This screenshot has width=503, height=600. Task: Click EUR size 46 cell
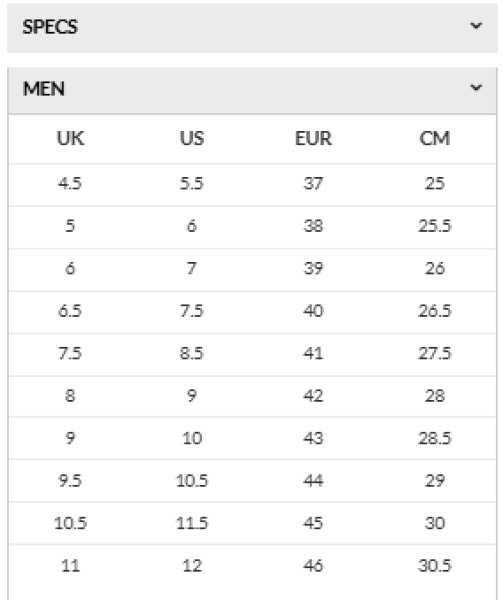point(313,566)
